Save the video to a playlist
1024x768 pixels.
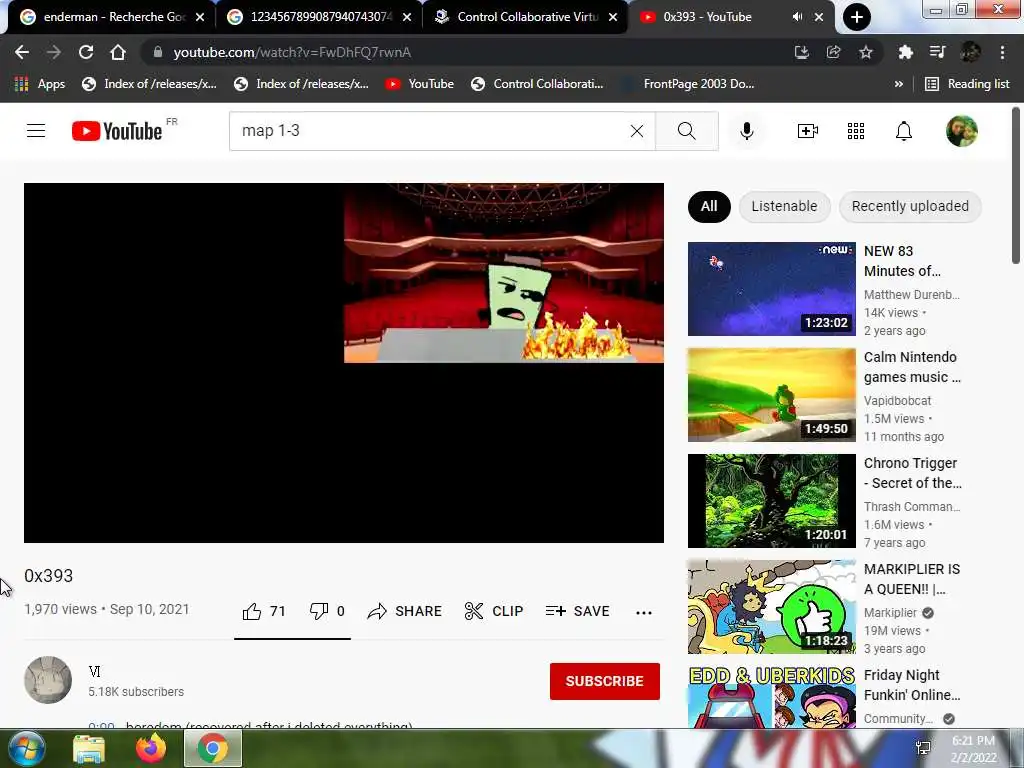577,611
